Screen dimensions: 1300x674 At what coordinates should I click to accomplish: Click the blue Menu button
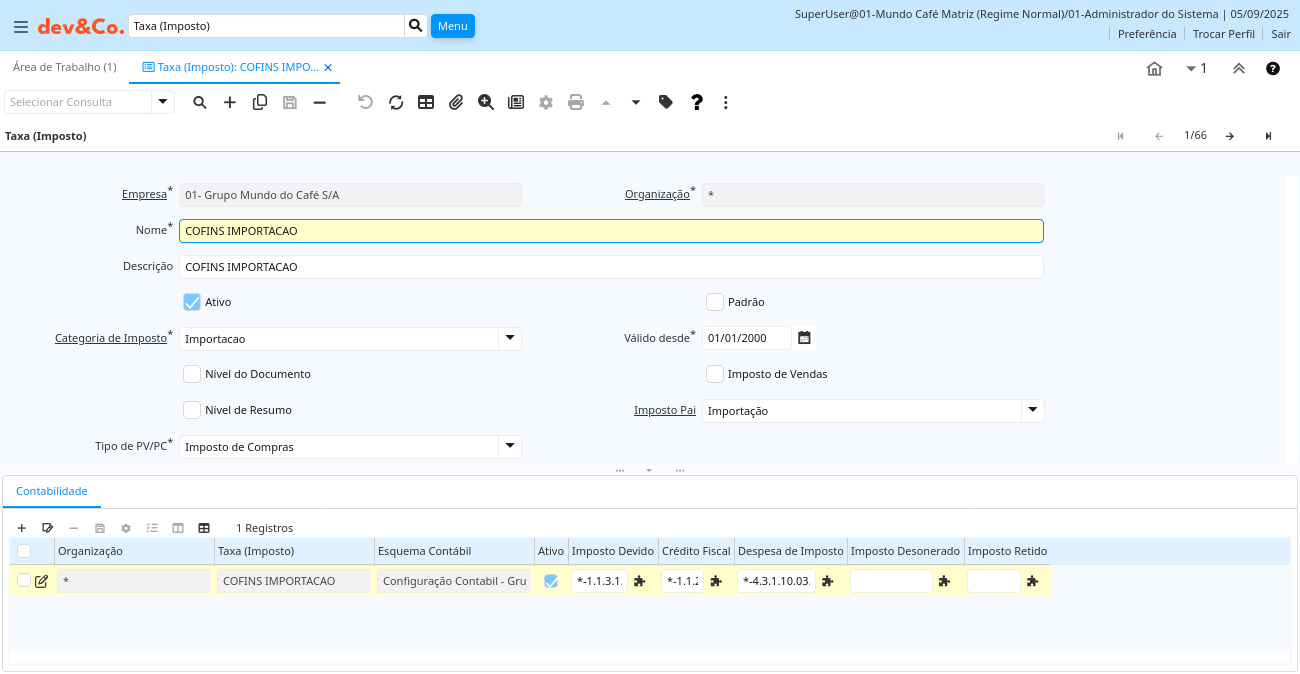tap(452, 26)
